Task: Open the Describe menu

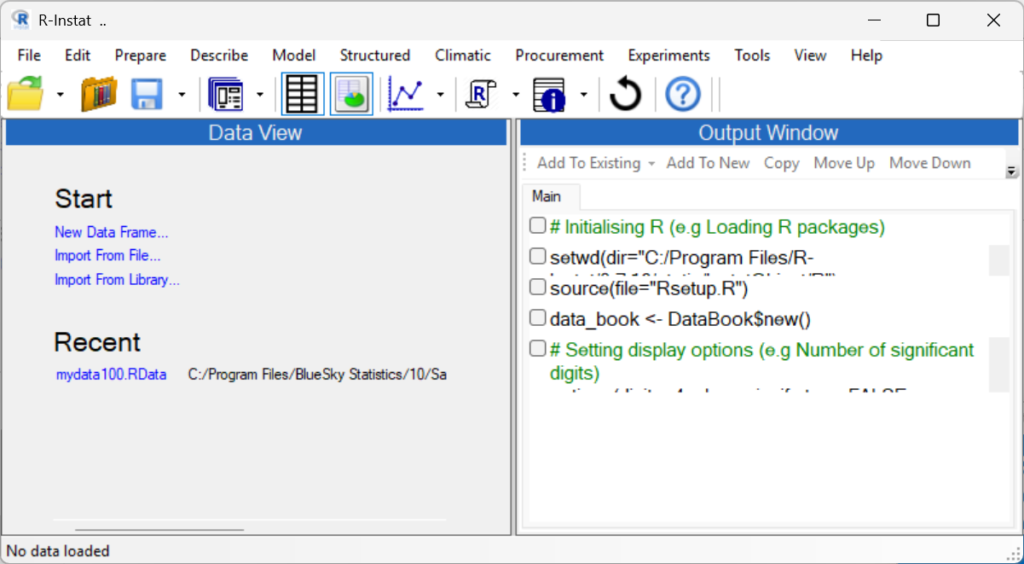Action: point(219,55)
